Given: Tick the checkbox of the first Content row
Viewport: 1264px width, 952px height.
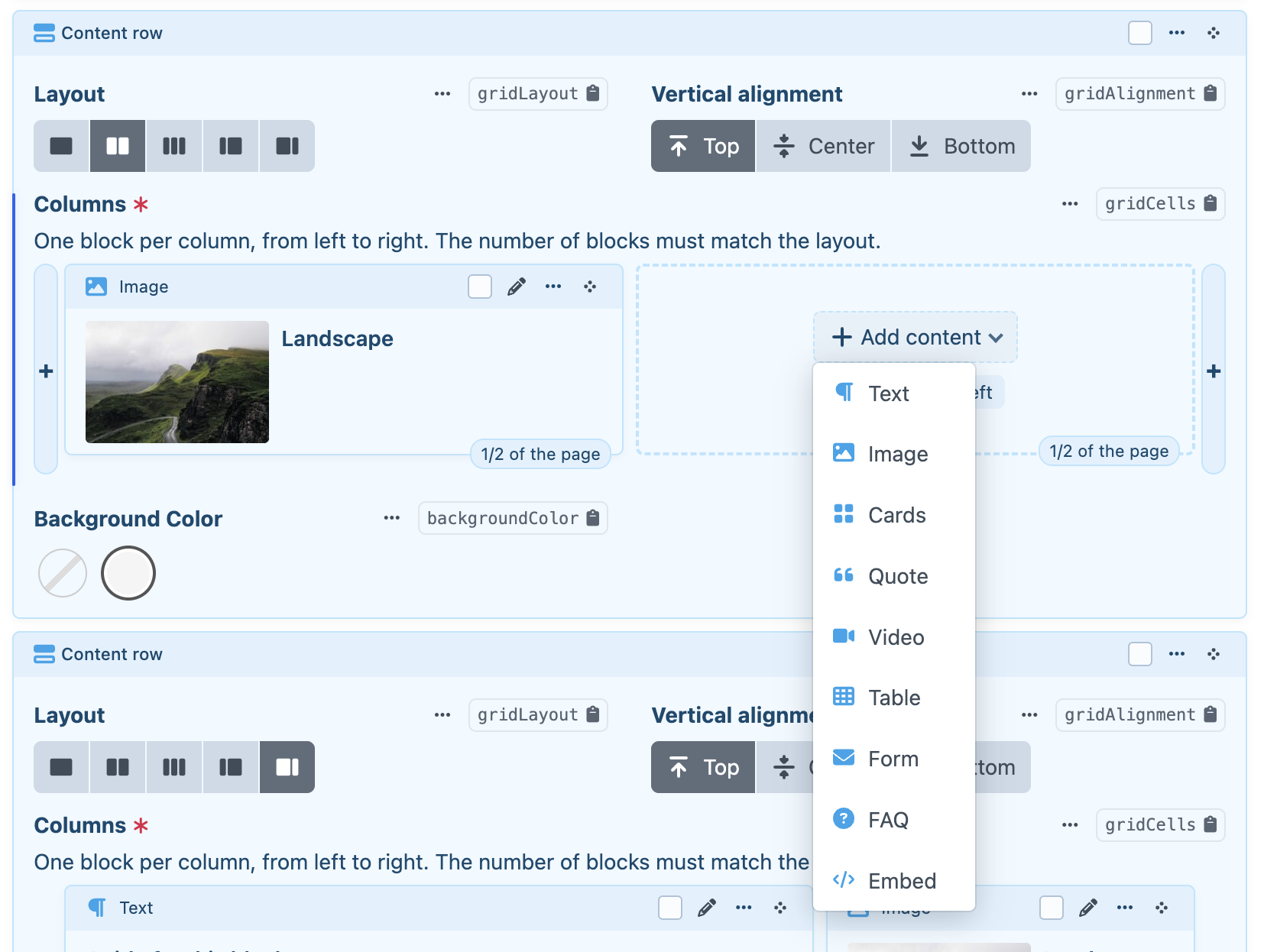Looking at the screenshot, I should click(x=1140, y=33).
